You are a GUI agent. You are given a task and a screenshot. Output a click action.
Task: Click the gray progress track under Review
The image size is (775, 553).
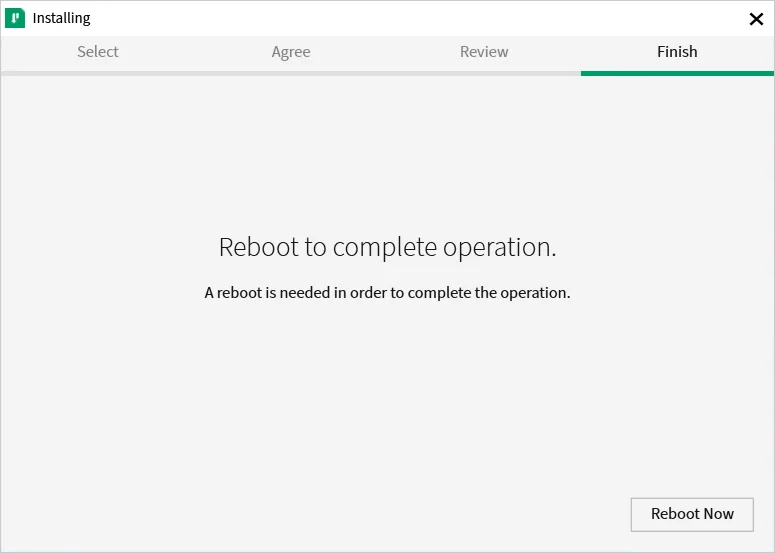[484, 73]
